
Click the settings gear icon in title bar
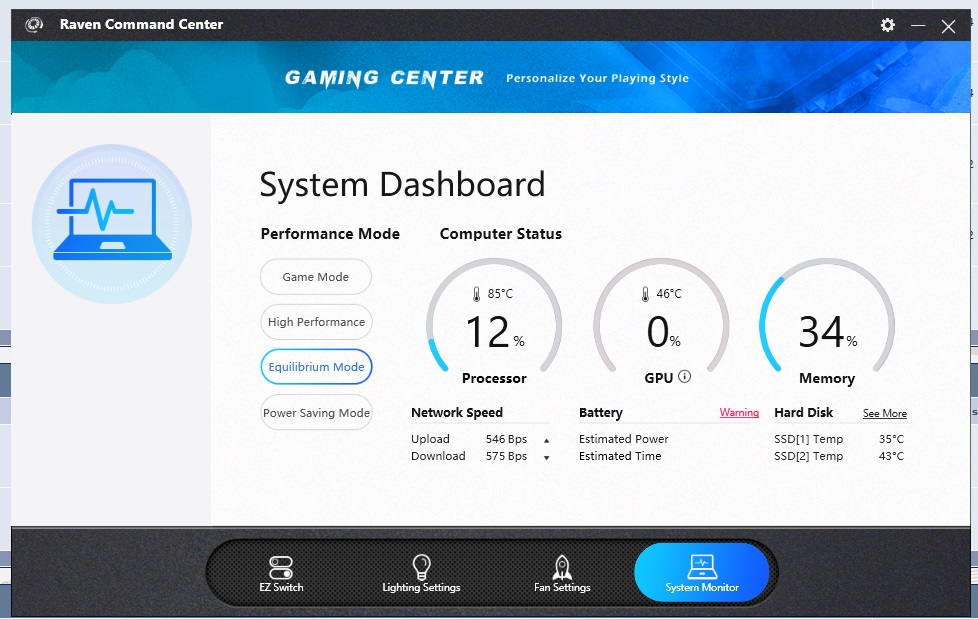point(887,25)
